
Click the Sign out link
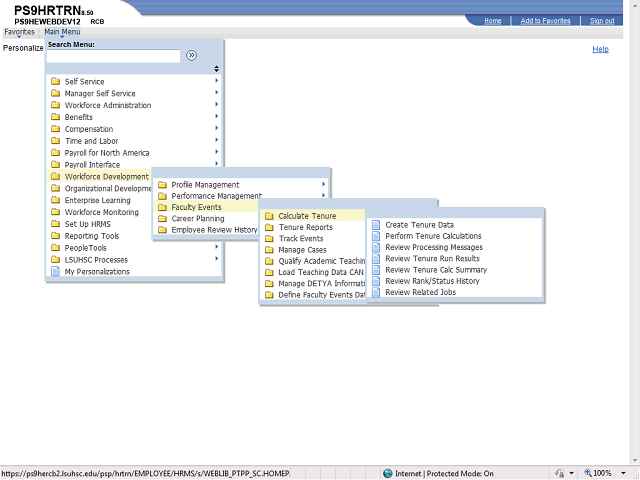602,20
